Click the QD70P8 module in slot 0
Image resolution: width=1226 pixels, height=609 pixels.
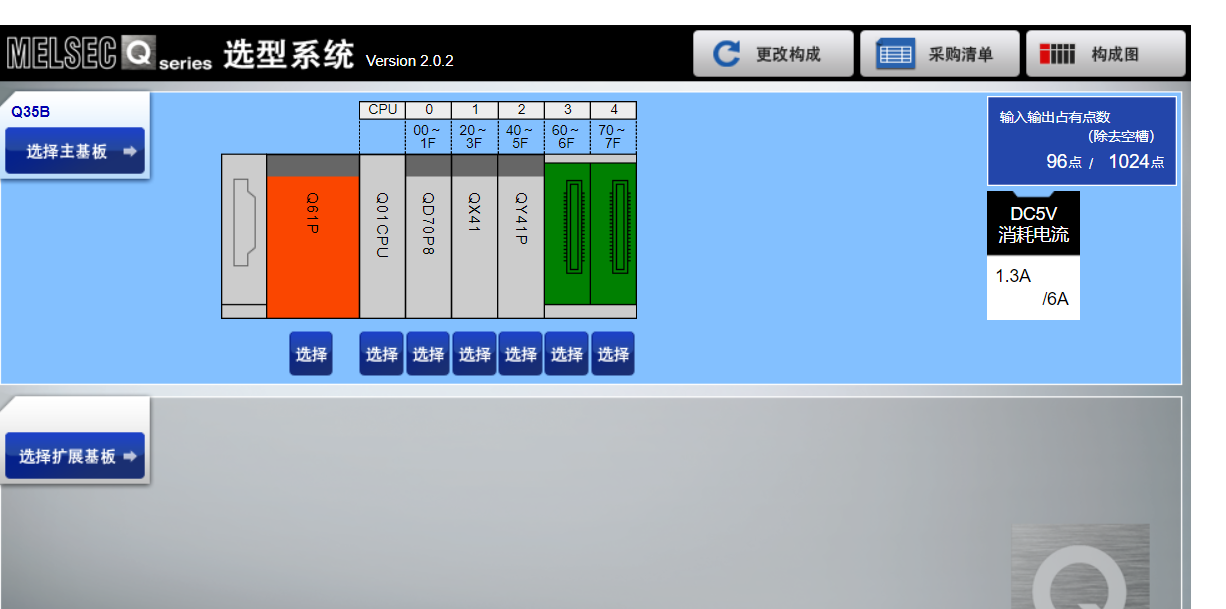428,236
